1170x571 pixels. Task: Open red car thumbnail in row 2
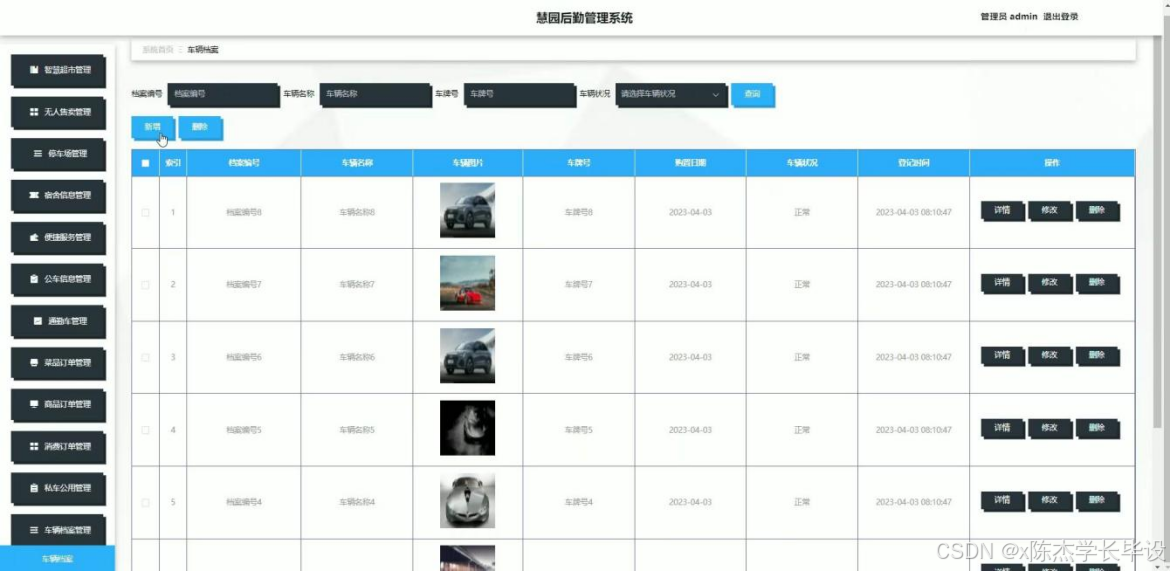(x=467, y=283)
